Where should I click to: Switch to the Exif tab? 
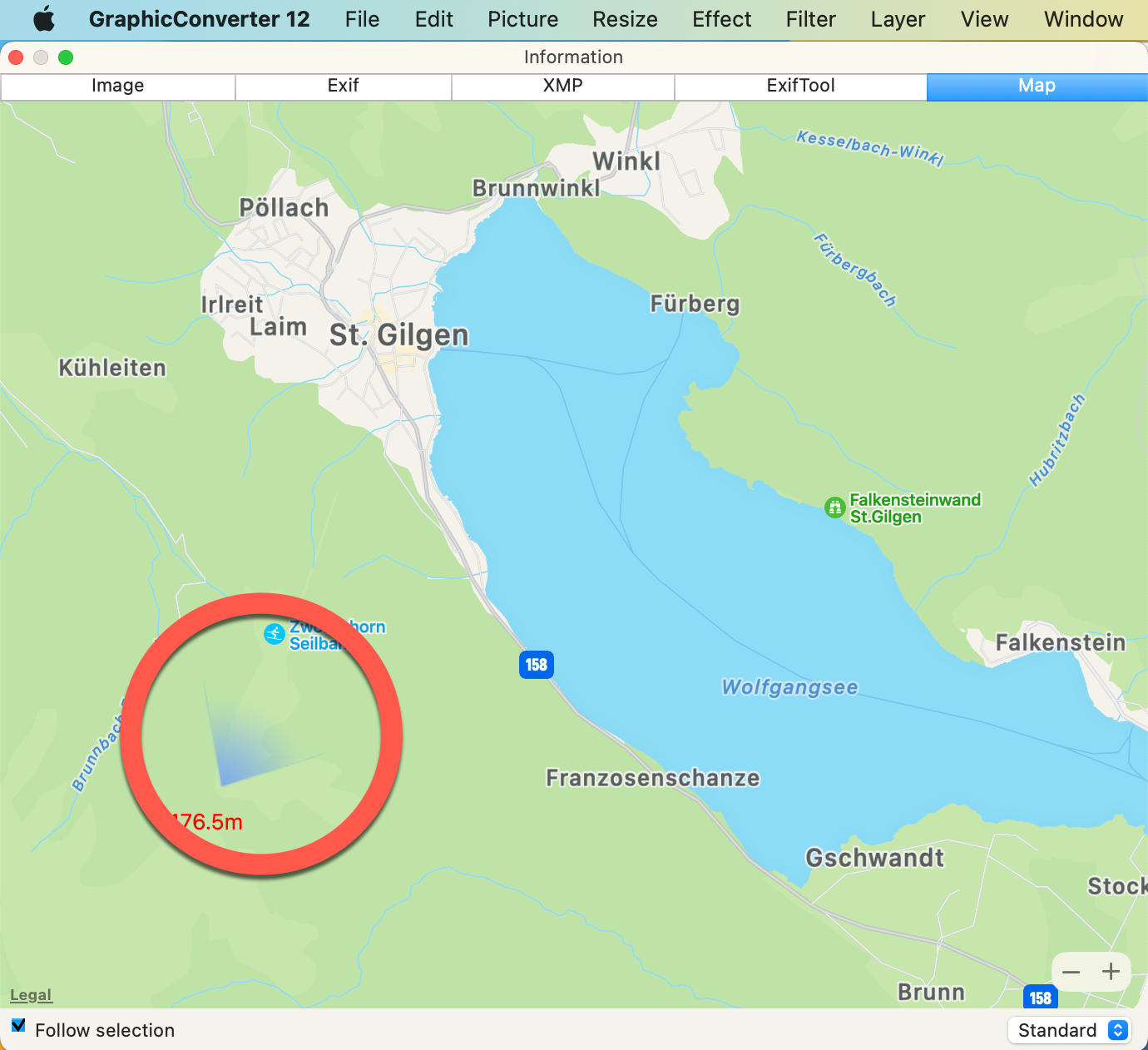click(x=344, y=86)
